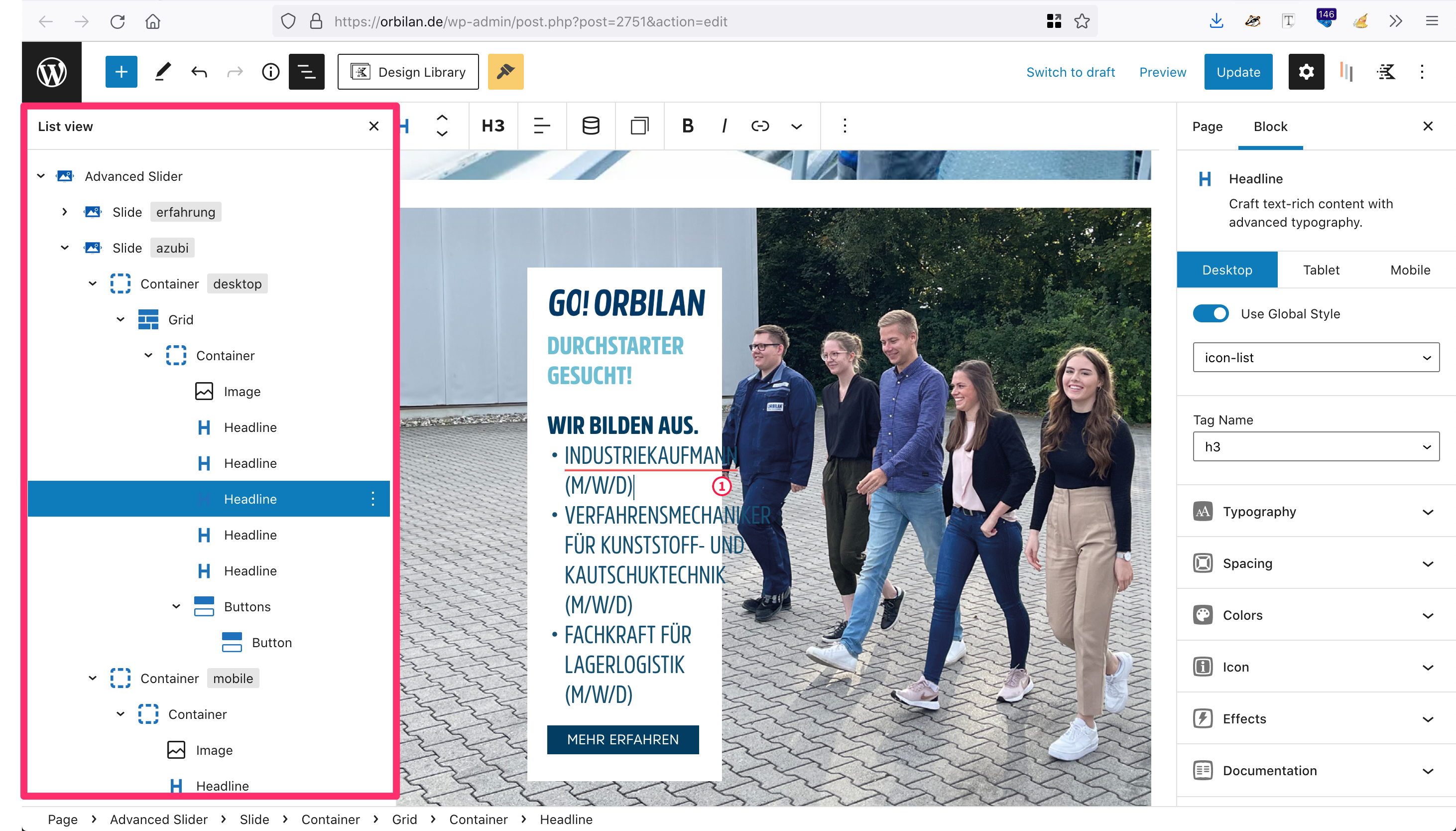Click the copy styles icon in block toolbar

pyautogui.click(x=639, y=126)
